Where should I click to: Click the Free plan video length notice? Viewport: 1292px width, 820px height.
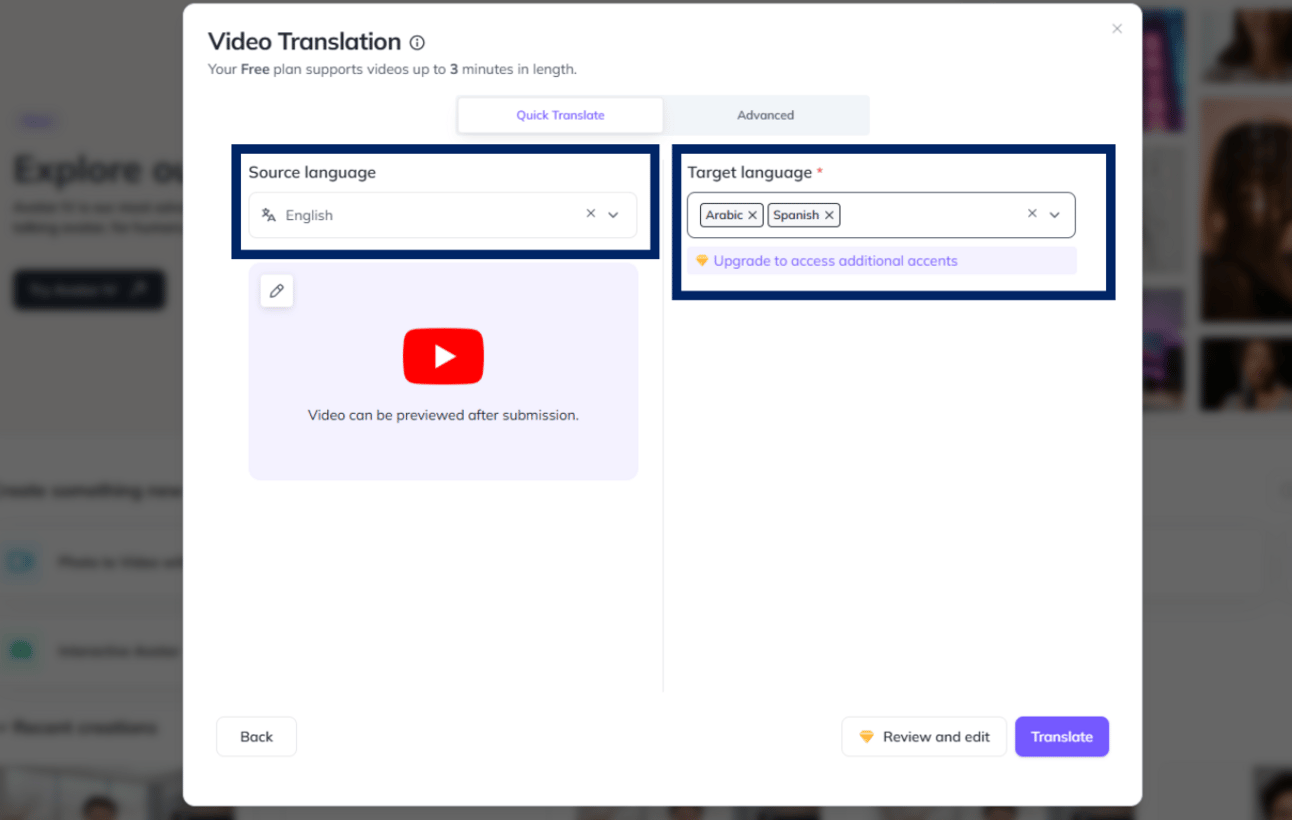click(392, 70)
